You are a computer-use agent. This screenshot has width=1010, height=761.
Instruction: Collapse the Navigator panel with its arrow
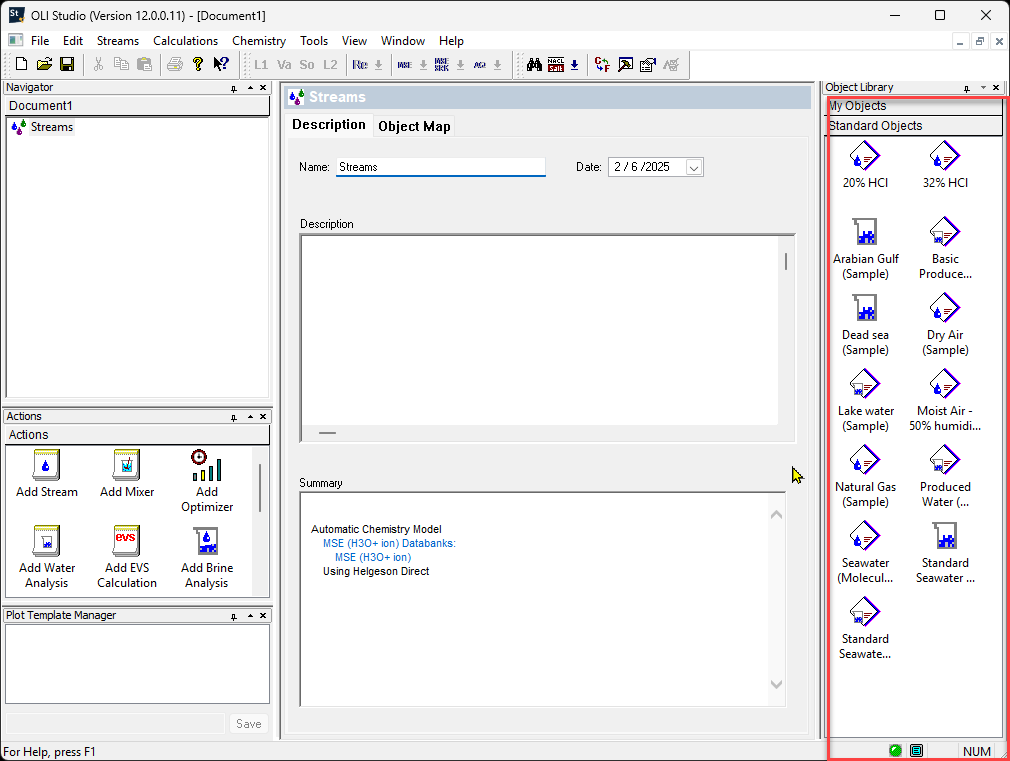tap(250, 88)
